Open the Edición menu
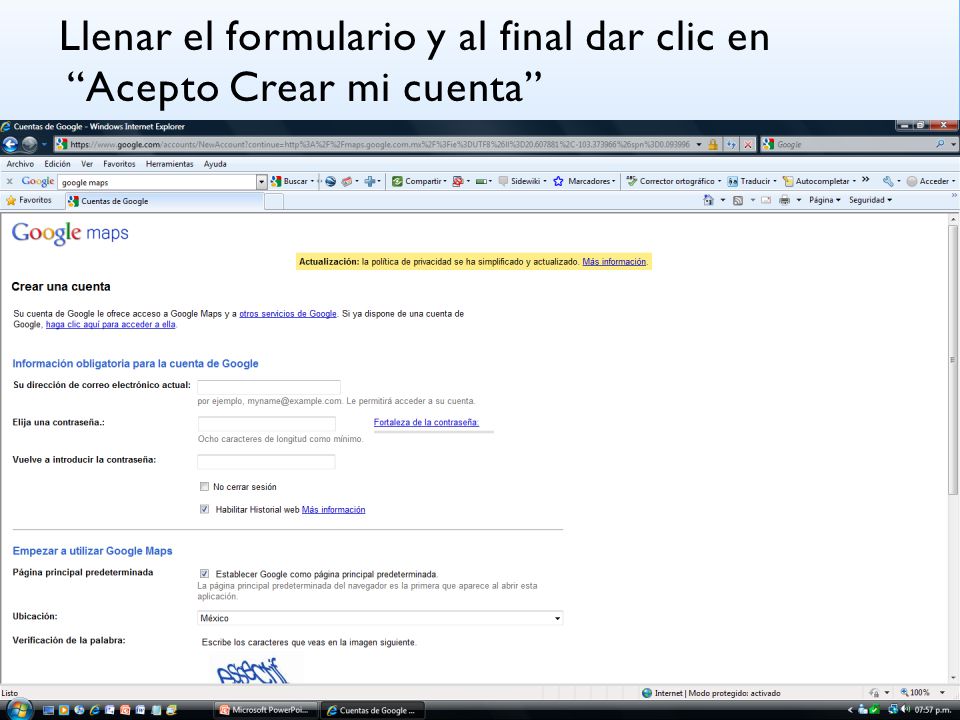The image size is (960, 720). [x=57, y=164]
